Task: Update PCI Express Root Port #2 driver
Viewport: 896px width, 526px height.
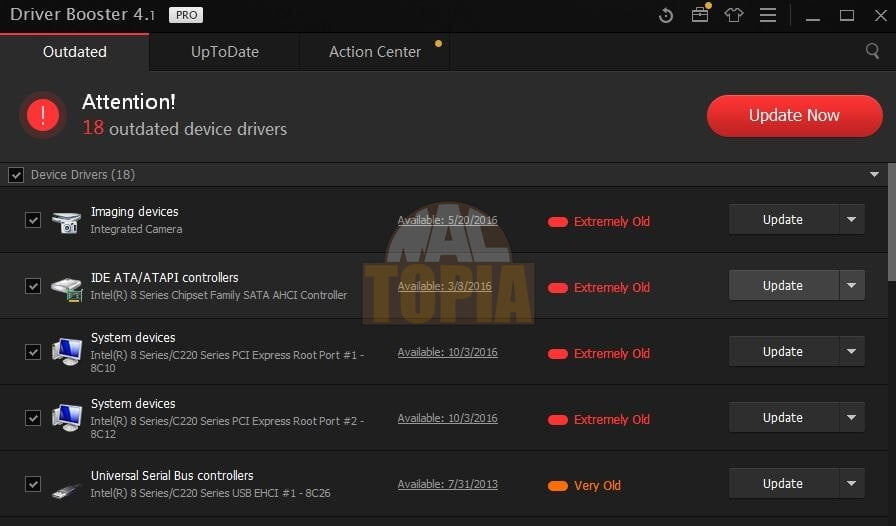Action: pos(783,417)
